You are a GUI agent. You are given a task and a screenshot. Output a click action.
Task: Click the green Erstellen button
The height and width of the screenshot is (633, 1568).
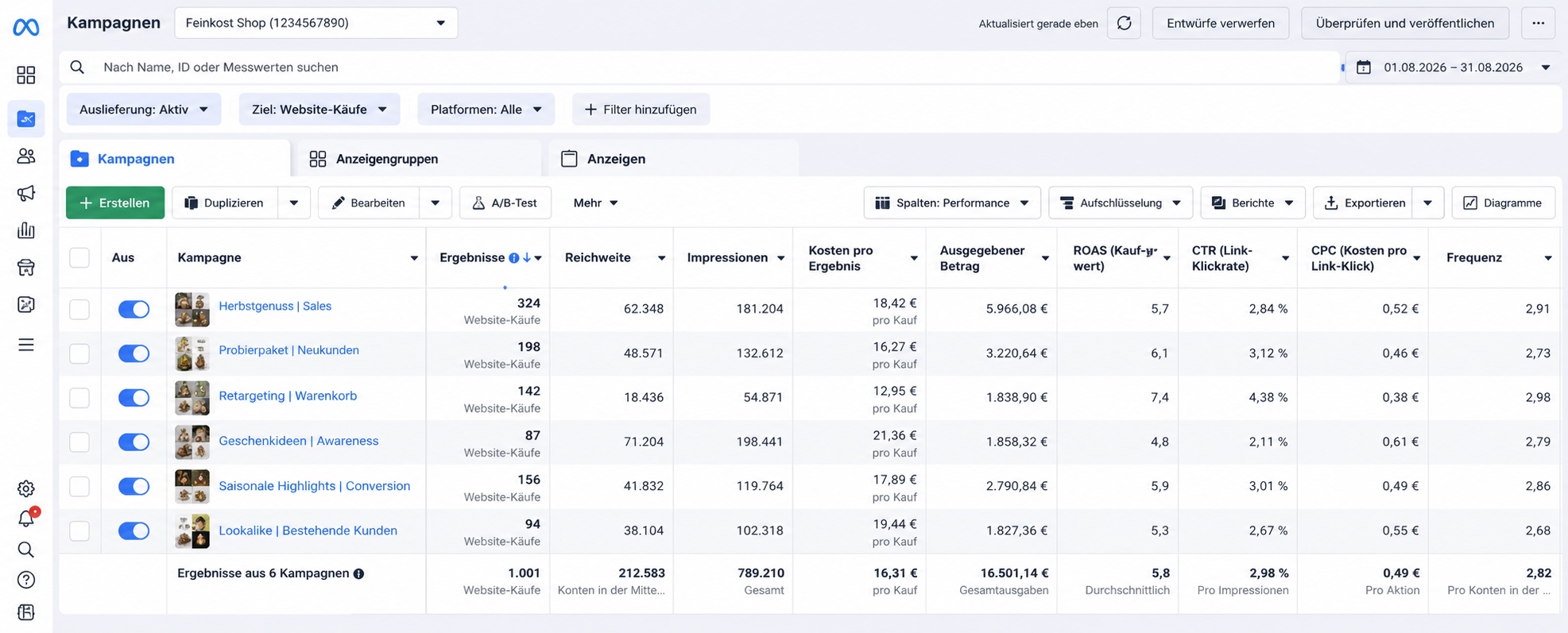pyautogui.click(x=115, y=203)
